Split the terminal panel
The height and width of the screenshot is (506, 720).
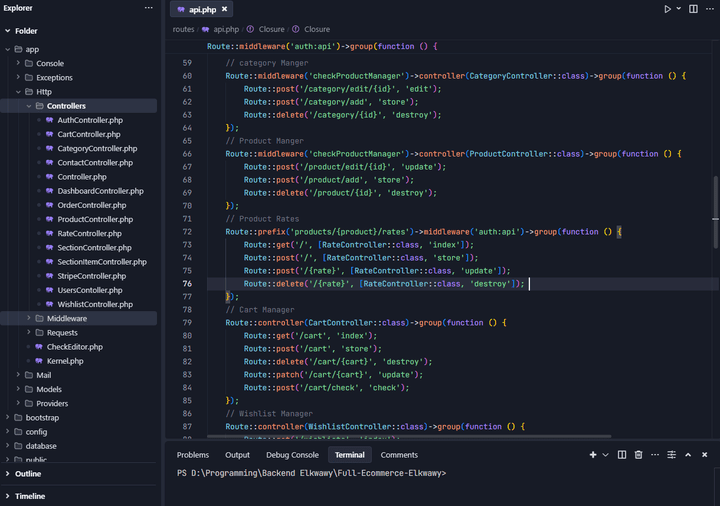[x=622, y=455]
